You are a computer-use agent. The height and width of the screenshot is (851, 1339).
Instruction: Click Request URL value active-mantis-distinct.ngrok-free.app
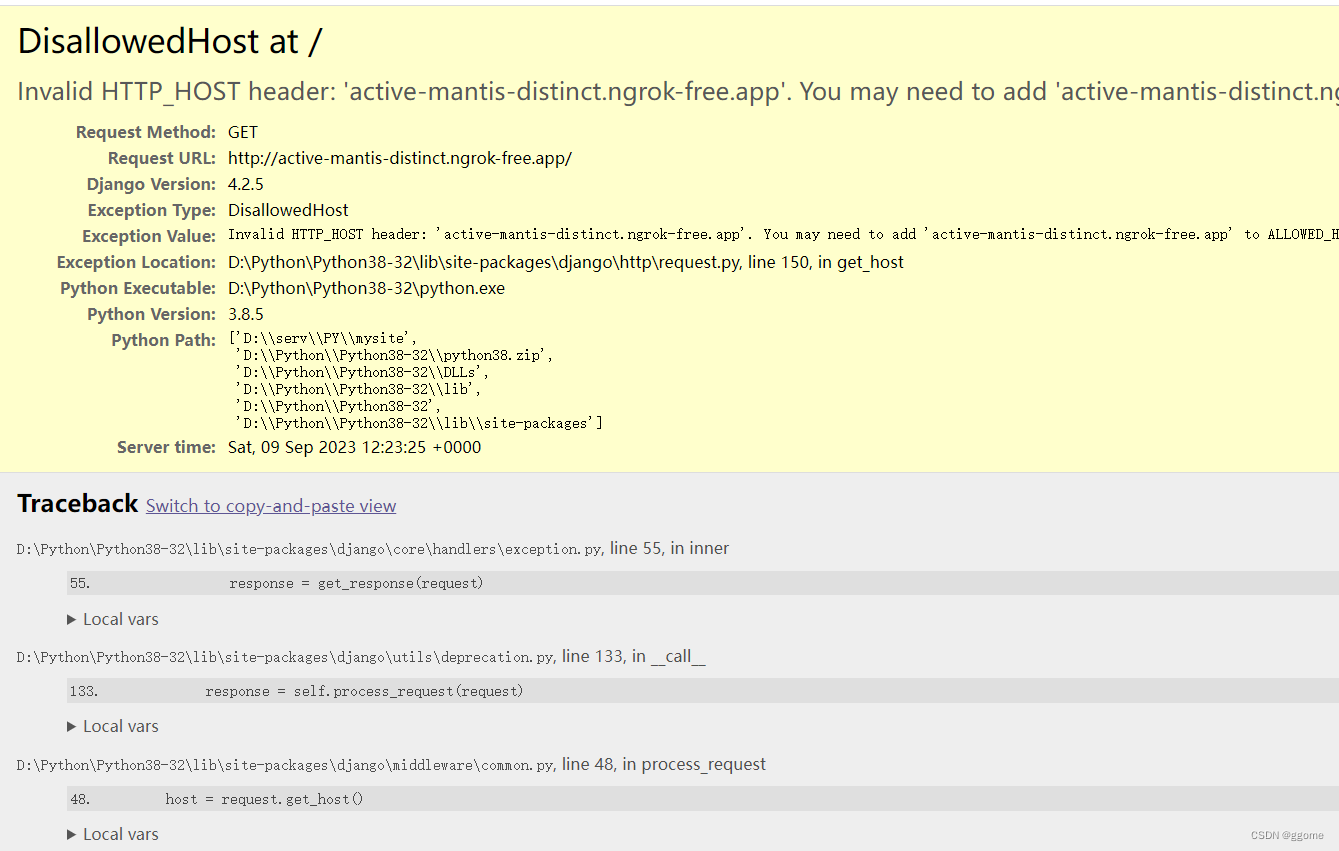tap(400, 158)
